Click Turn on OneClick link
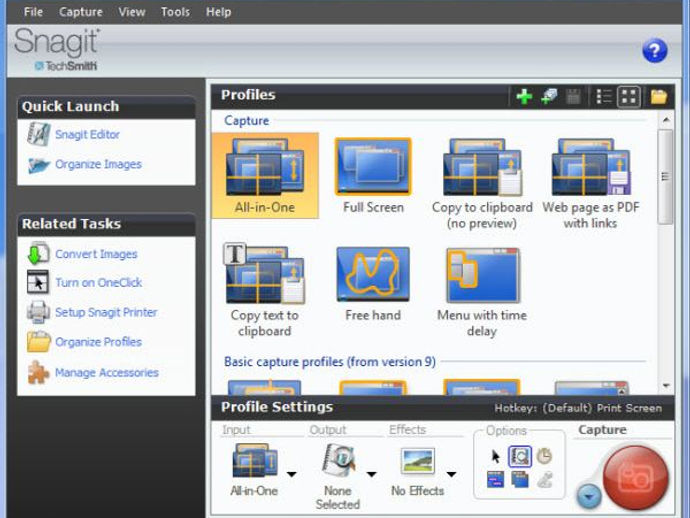This screenshot has height=518, width=690. pyautogui.click(x=99, y=283)
